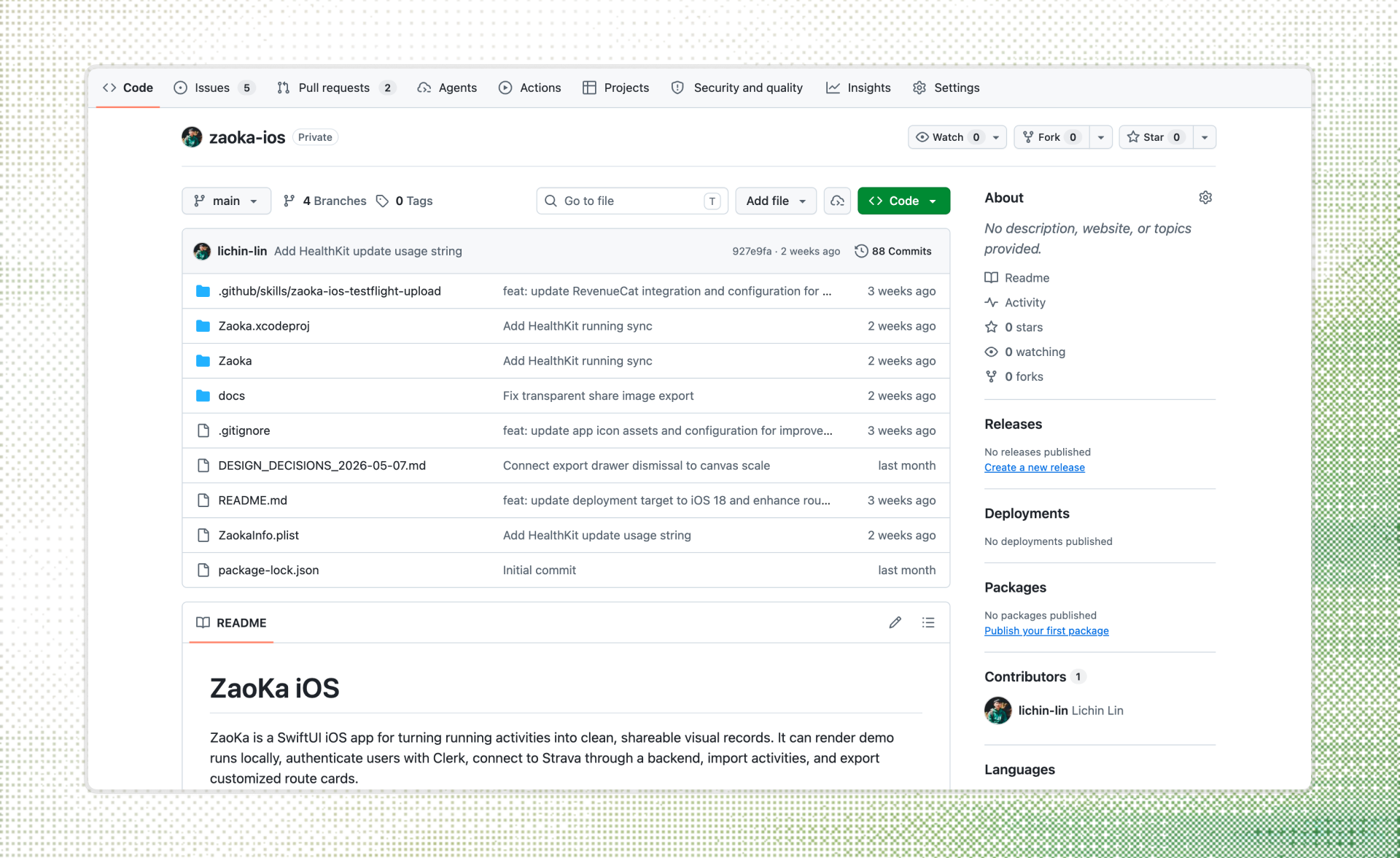Open the Packages section heading
1400x858 pixels.
tap(1015, 588)
